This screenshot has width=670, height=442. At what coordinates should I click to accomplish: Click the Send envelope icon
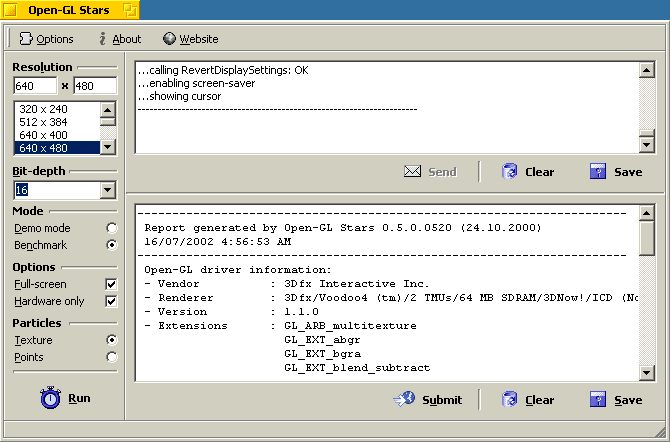click(412, 171)
